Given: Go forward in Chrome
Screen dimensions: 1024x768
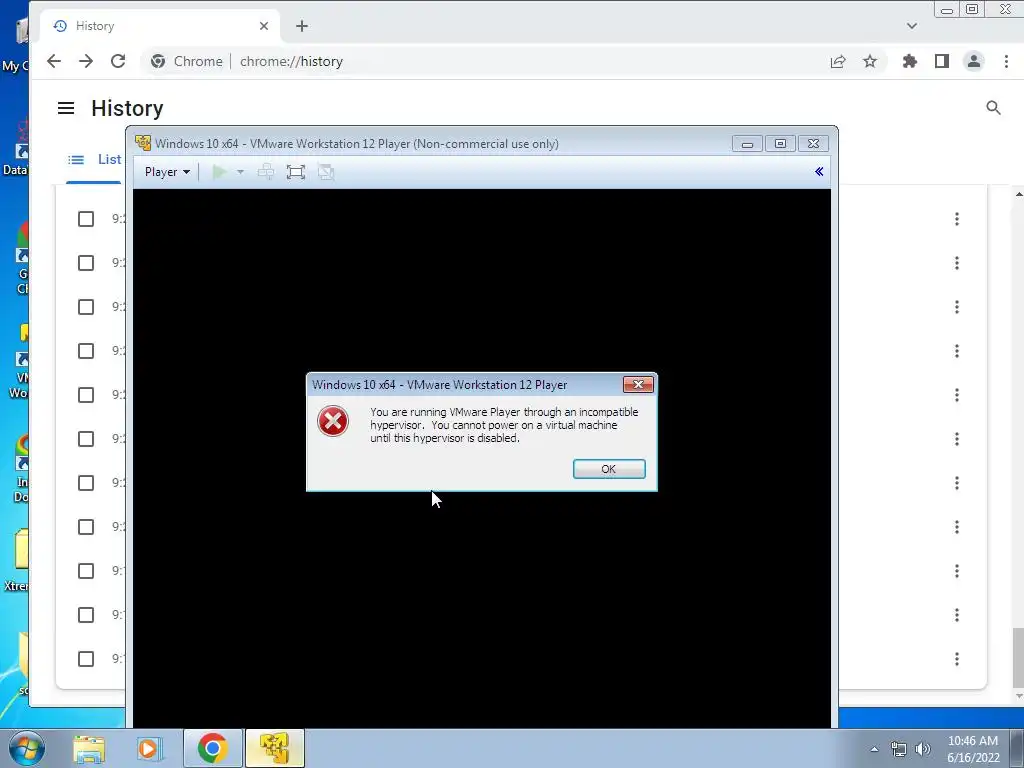Looking at the screenshot, I should (86, 61).
